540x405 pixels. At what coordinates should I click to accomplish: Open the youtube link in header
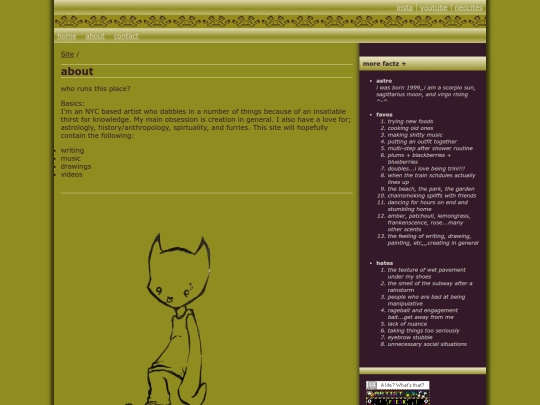tap(434, 8)
